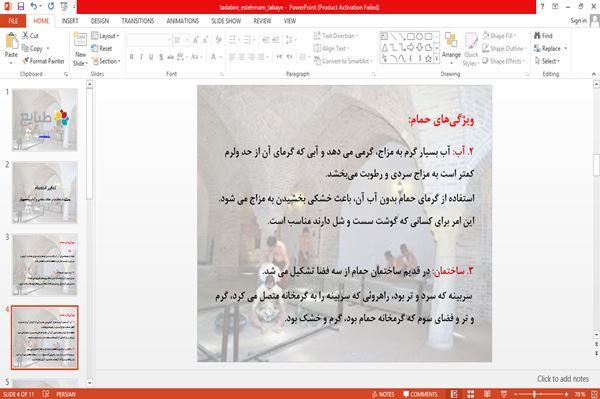
Task: Open Shape Fill dropdown
Action: (x=499, y=36)
